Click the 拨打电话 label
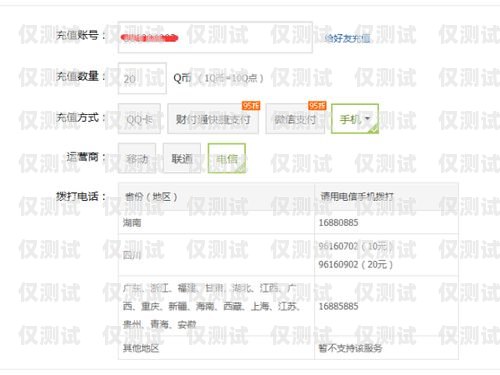500x375 pixels. [80, 196]
